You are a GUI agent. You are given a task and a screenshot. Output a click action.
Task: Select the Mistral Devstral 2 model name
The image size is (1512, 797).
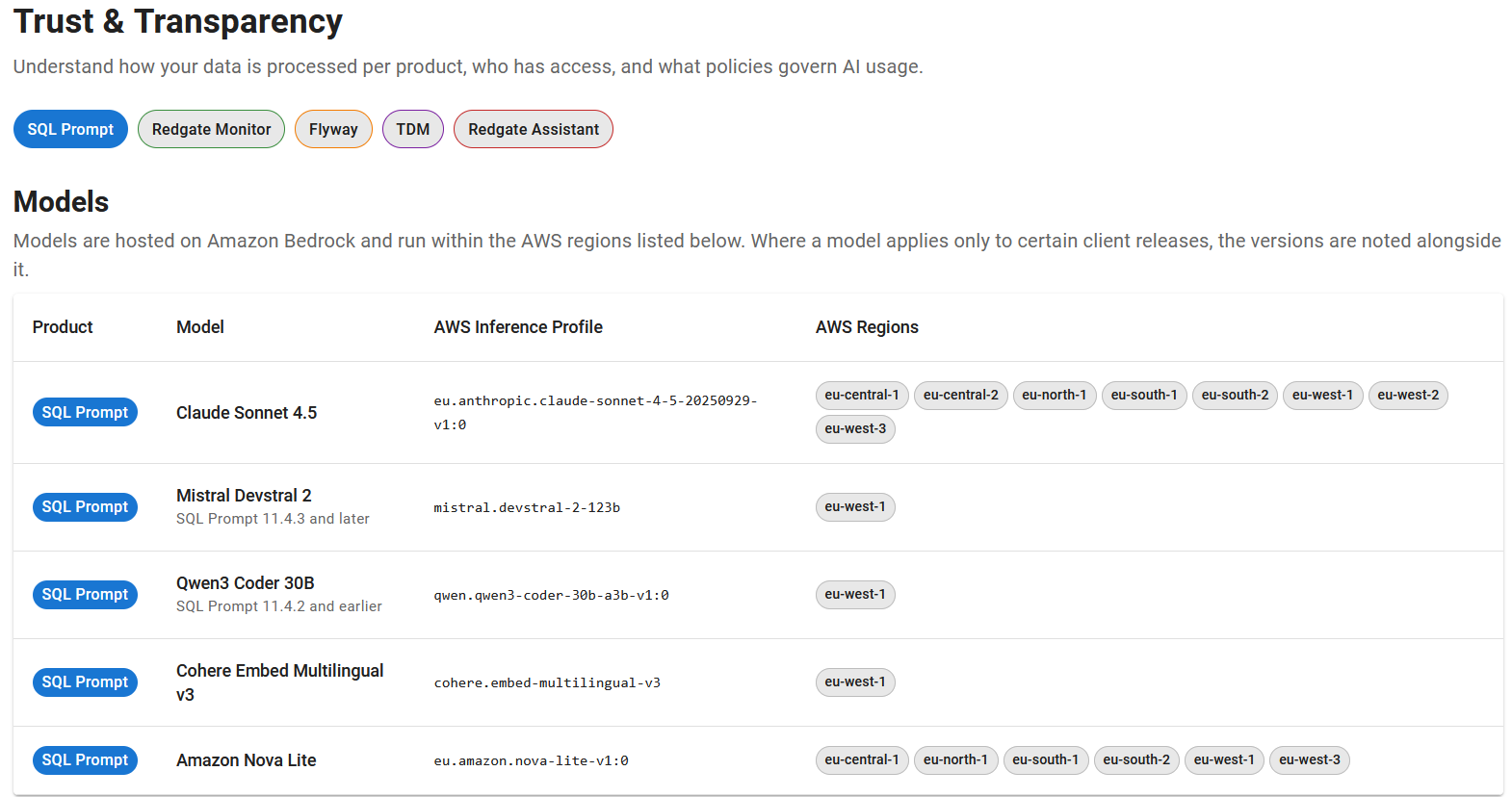click(x=244, y=496)
